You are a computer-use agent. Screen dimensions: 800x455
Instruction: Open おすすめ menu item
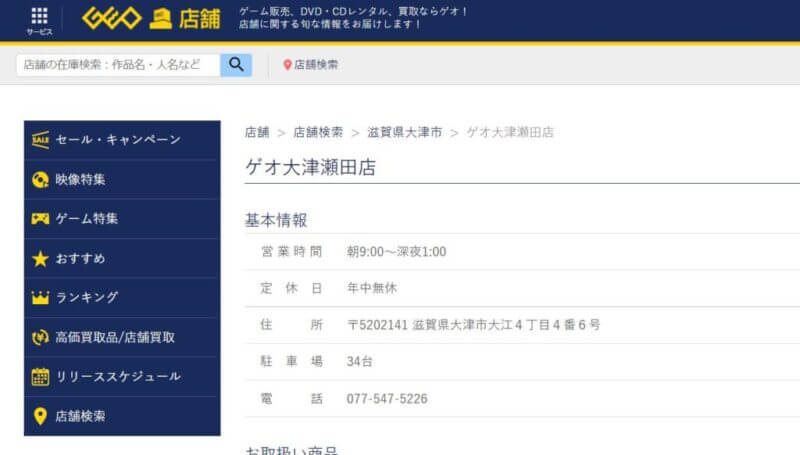coord(122,259)
